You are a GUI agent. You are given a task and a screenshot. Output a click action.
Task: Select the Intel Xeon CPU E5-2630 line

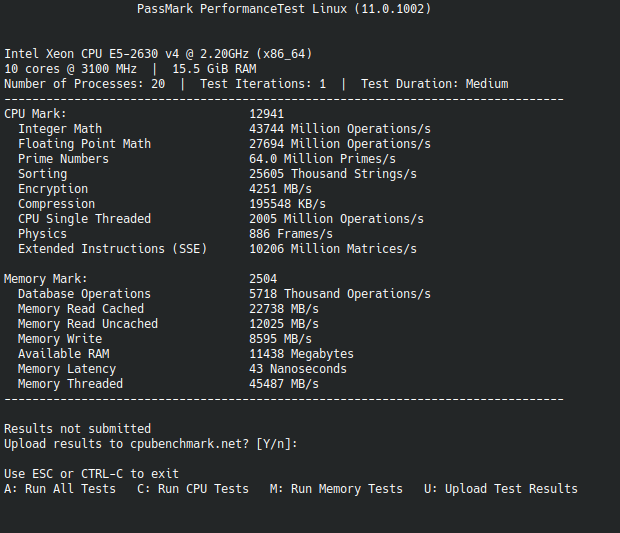158,54
